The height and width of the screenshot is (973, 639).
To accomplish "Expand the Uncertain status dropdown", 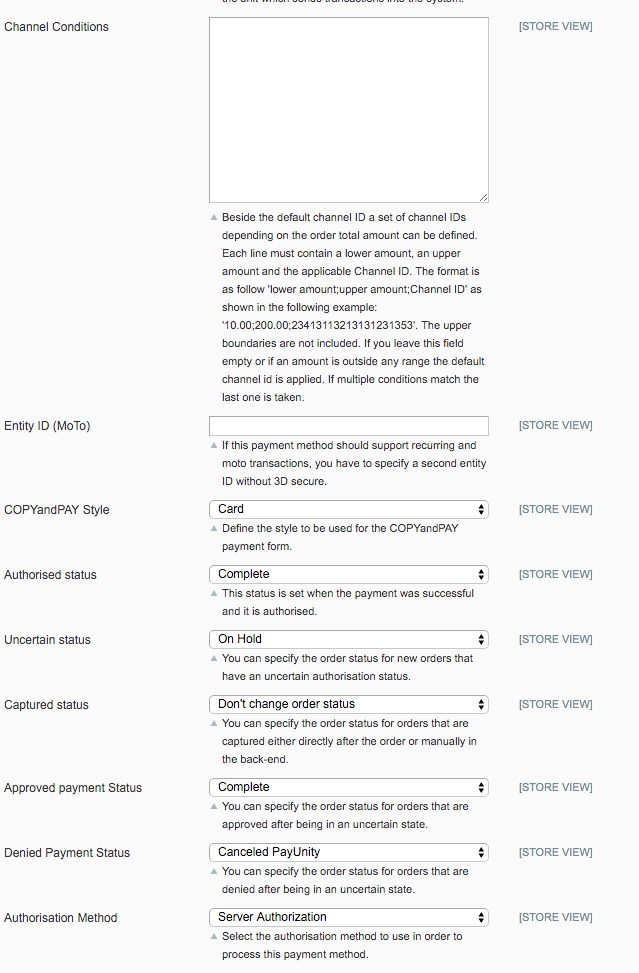I will point(348,639).
